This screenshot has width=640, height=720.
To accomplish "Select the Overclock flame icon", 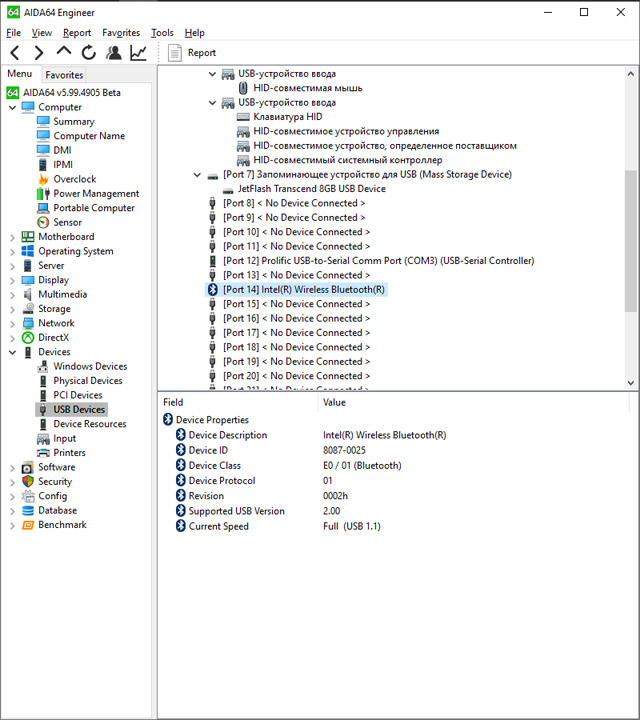I will pyautogui.click(x=43, y=179).
